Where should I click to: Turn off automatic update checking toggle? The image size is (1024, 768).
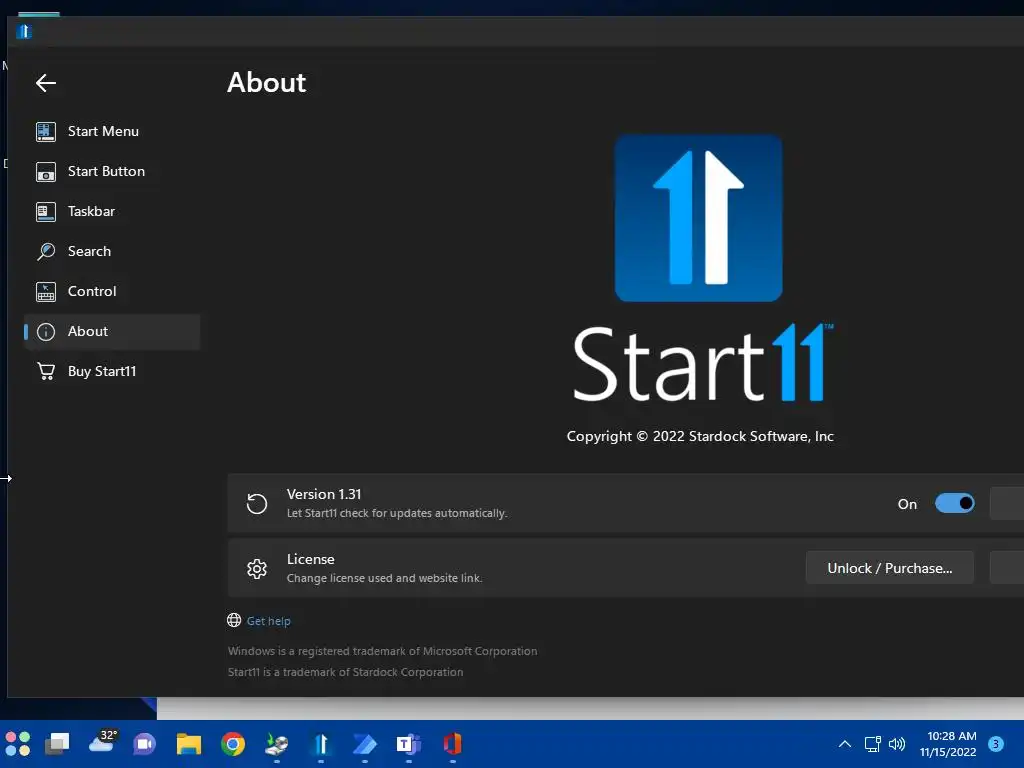[x=954, y=504]
